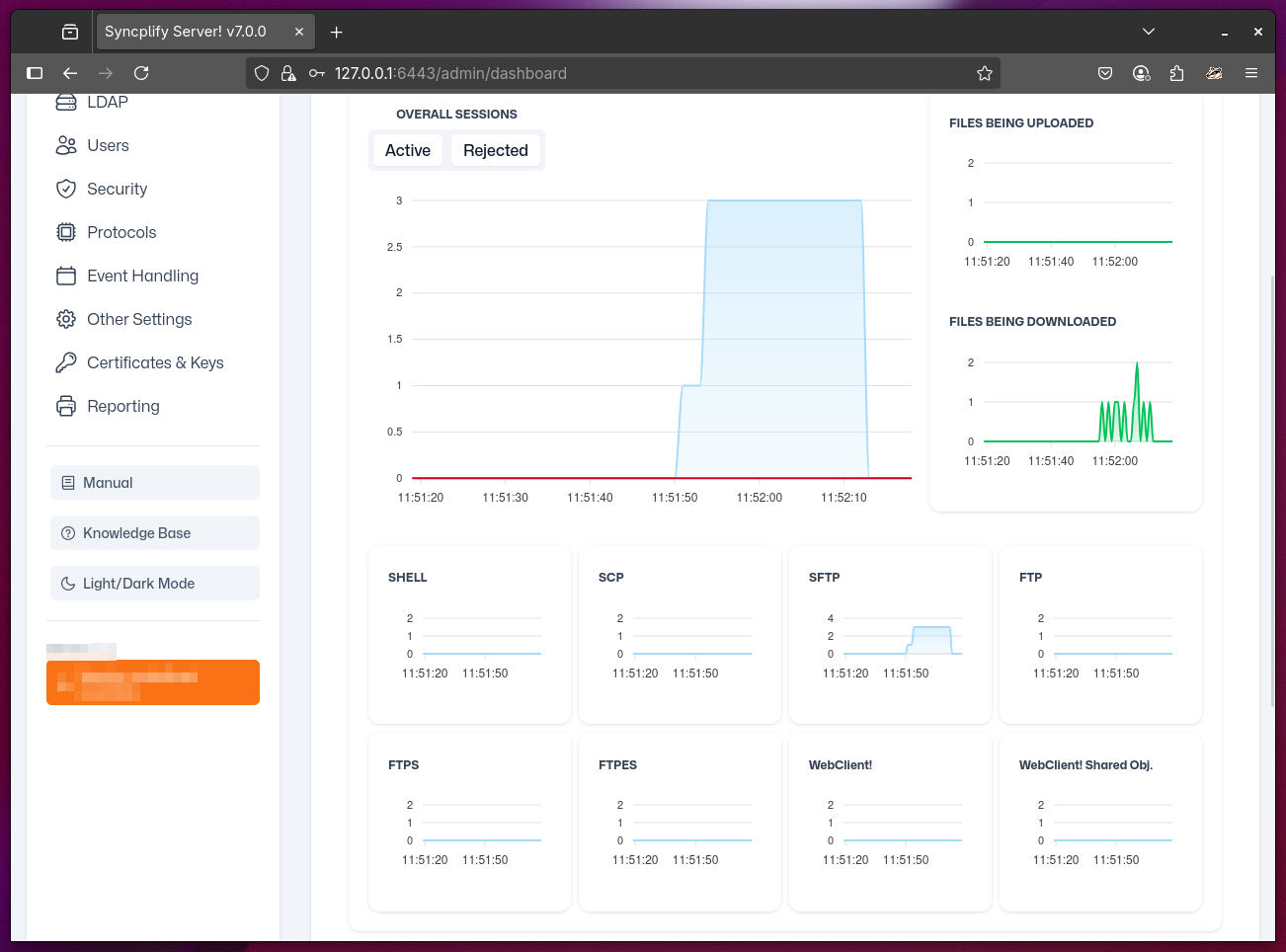Select the Users section icon

pyautogui.click(x=65, y=145)
